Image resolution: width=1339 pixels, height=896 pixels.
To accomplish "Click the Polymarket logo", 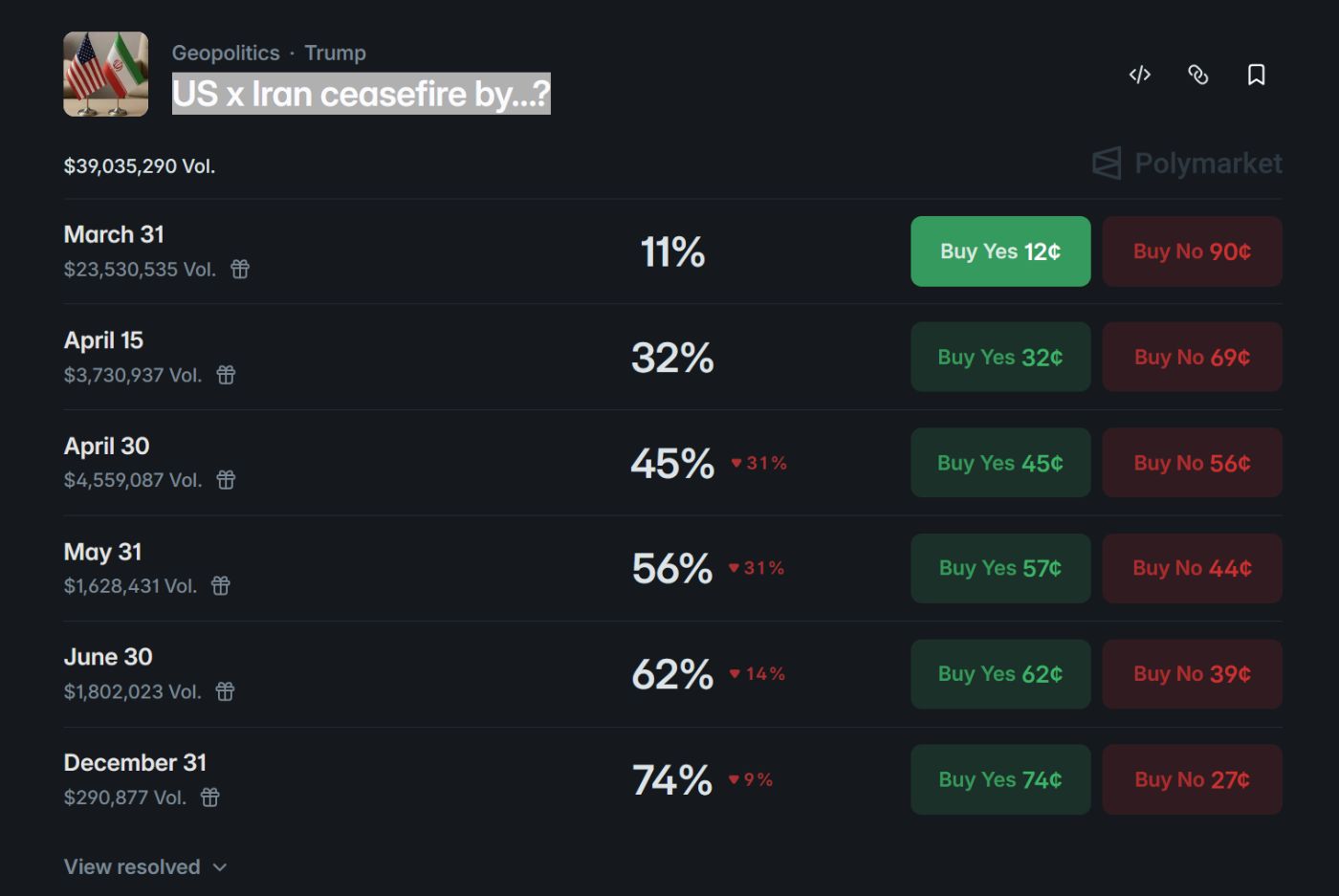I will [x=1187, y=164].
